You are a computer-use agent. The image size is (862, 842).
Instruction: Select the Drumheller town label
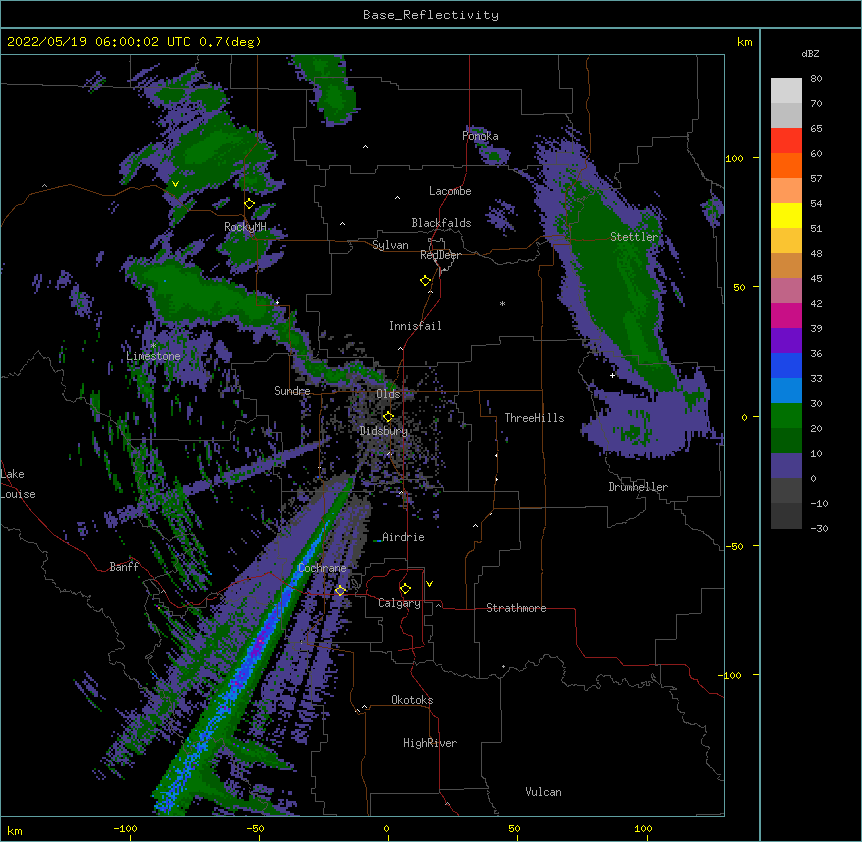point(638,487)
